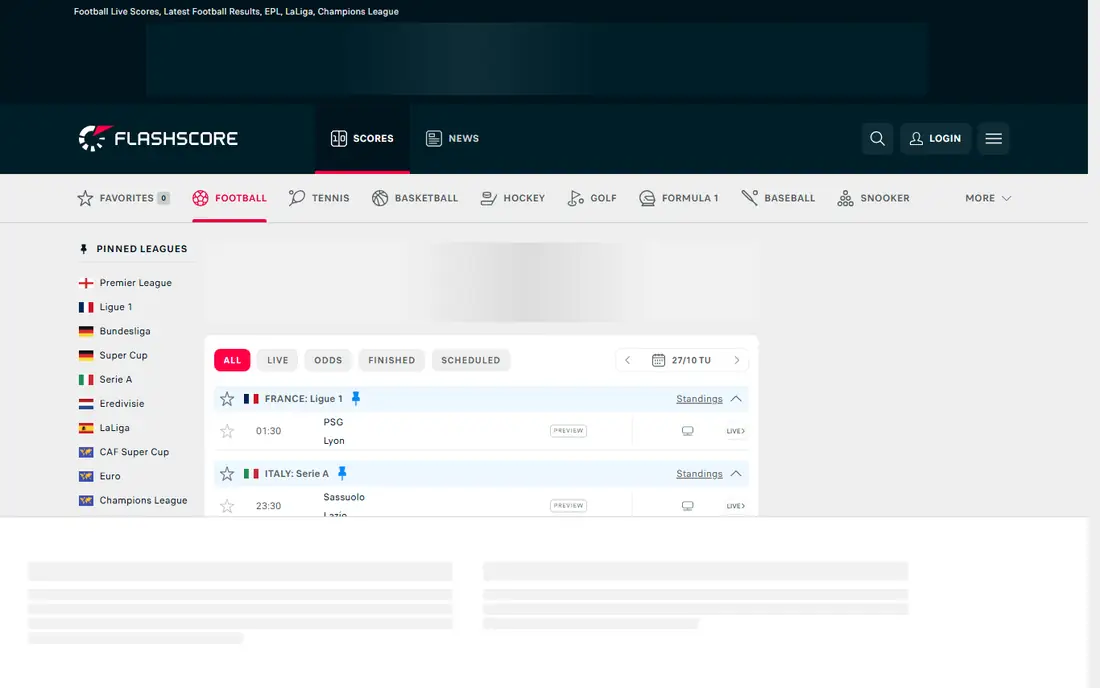Click the Lyon team name
Image resolution: width=1100 pixels, height=688 pixels.
point(334,441)
